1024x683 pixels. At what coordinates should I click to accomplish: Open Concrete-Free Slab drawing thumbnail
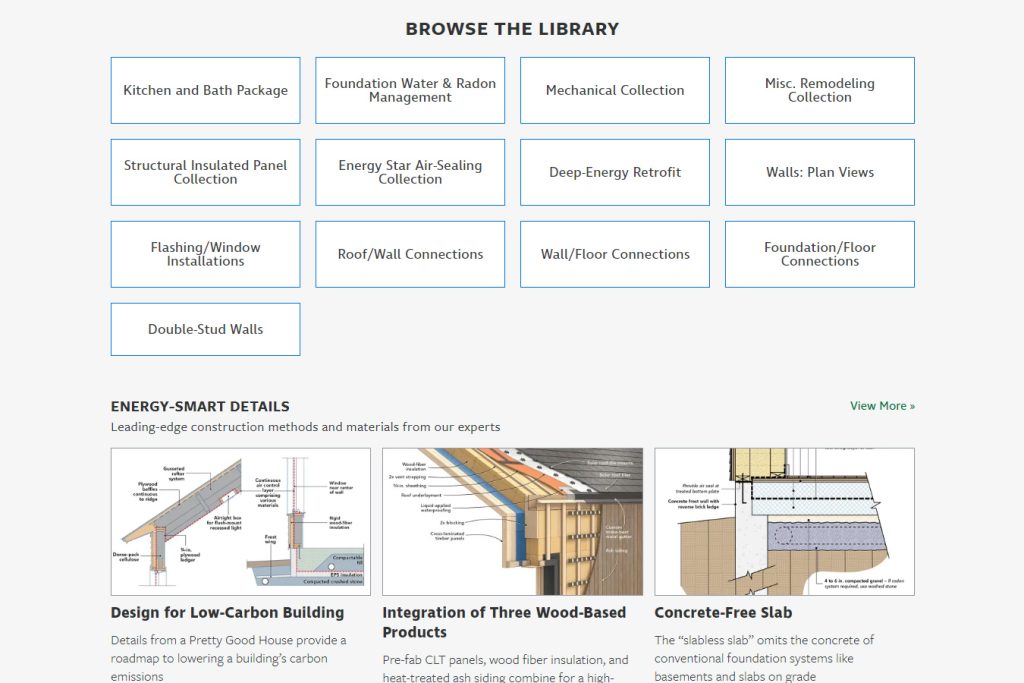(x=784, y=521)
